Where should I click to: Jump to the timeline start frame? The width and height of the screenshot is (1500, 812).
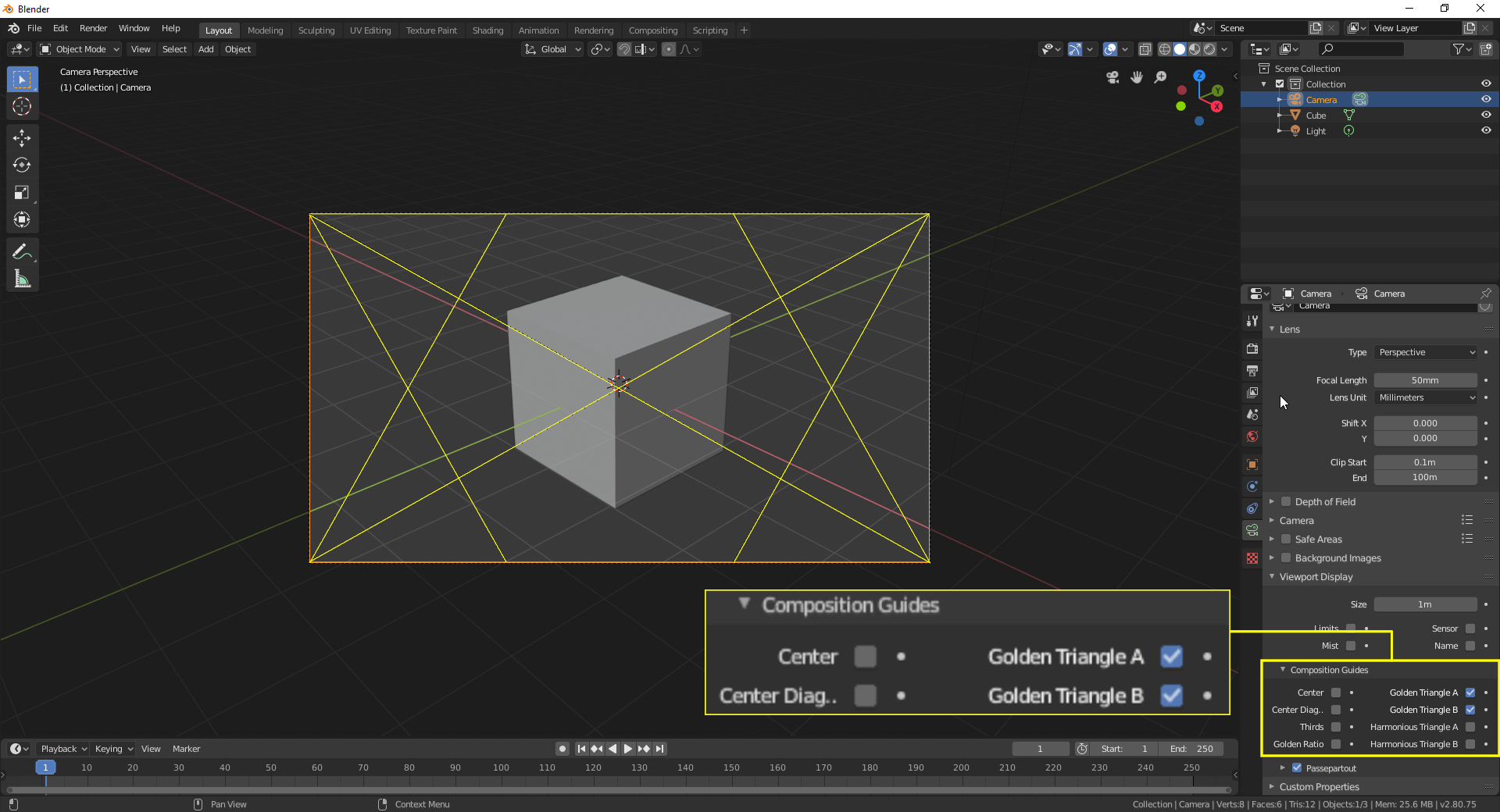tap(581, 749)
